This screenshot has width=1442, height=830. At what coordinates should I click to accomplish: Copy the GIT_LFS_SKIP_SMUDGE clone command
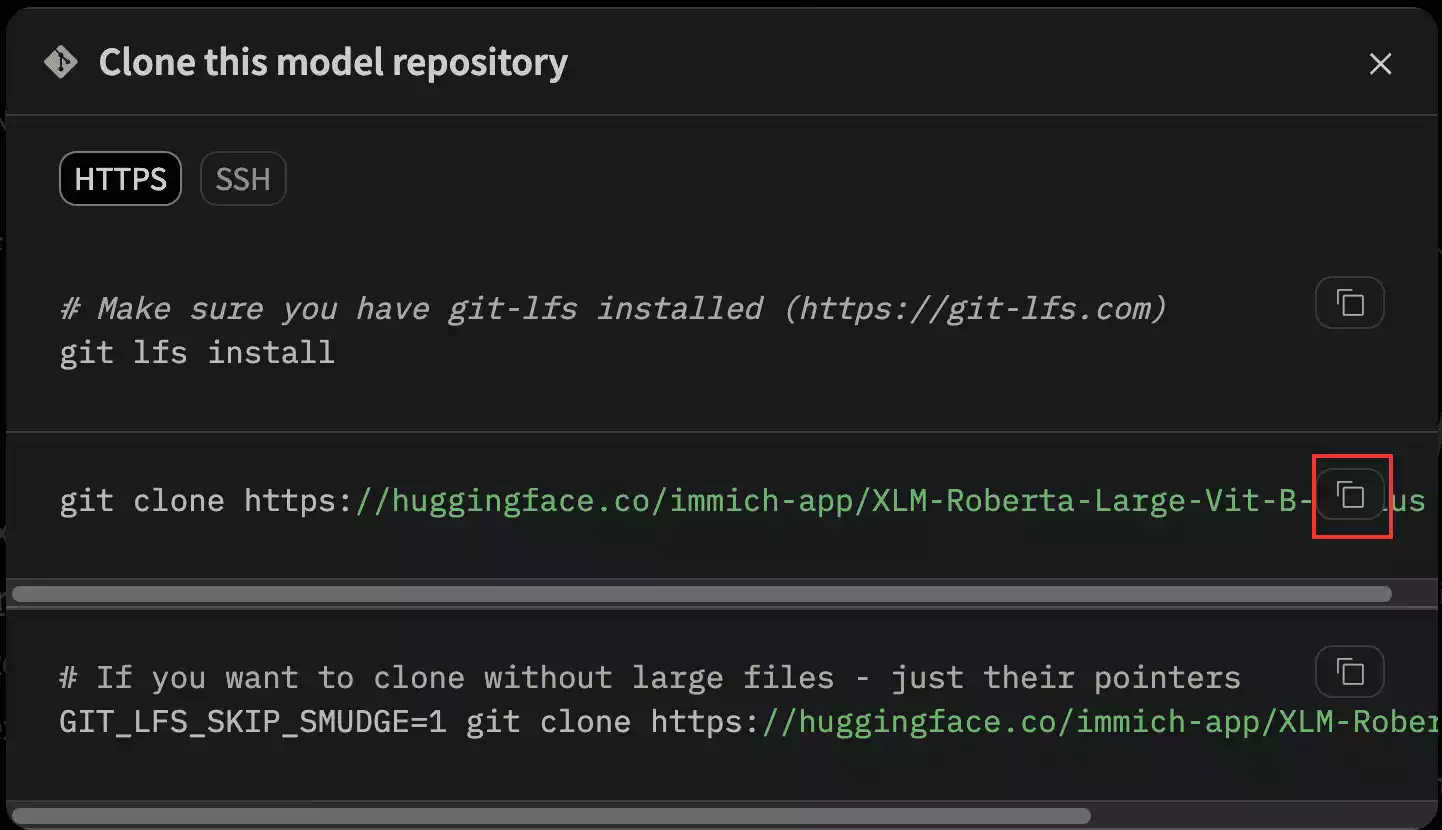(x=1350, y=671)
